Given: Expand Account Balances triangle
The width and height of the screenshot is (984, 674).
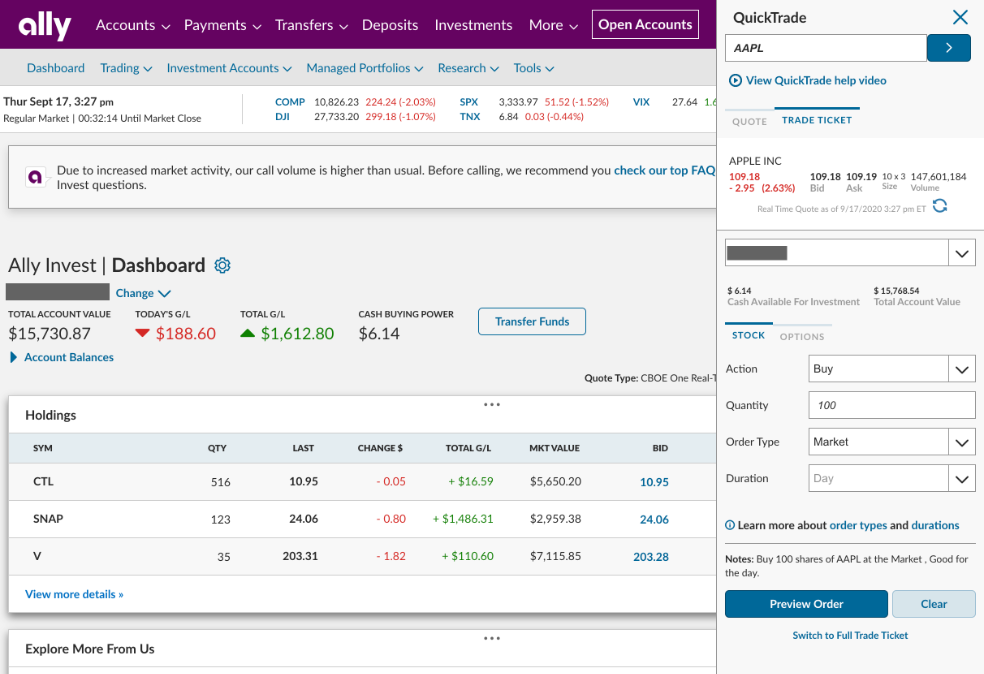Looking at the screenshot, I should tap(13, 357).
